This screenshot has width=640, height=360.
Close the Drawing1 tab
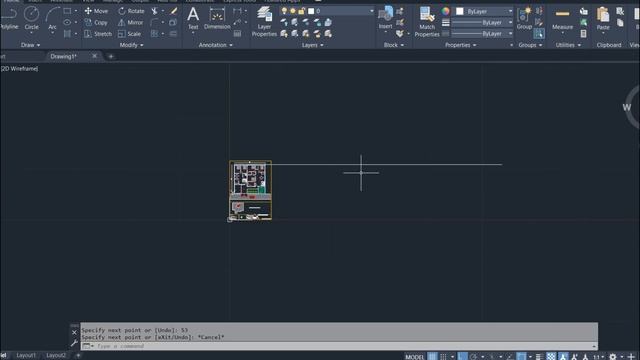94,56
